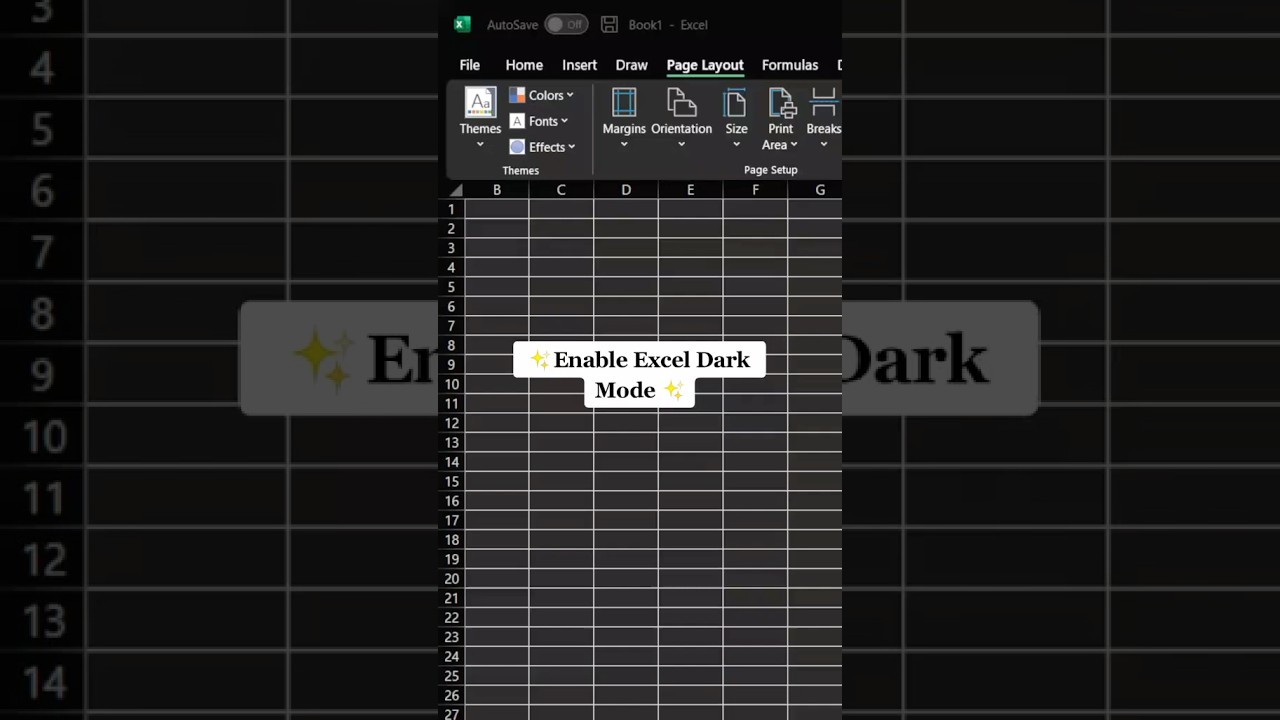Screen dimensions: 1280x720
Task: Open the File tab
Action: pyautogui.click(x=470, y=65)
